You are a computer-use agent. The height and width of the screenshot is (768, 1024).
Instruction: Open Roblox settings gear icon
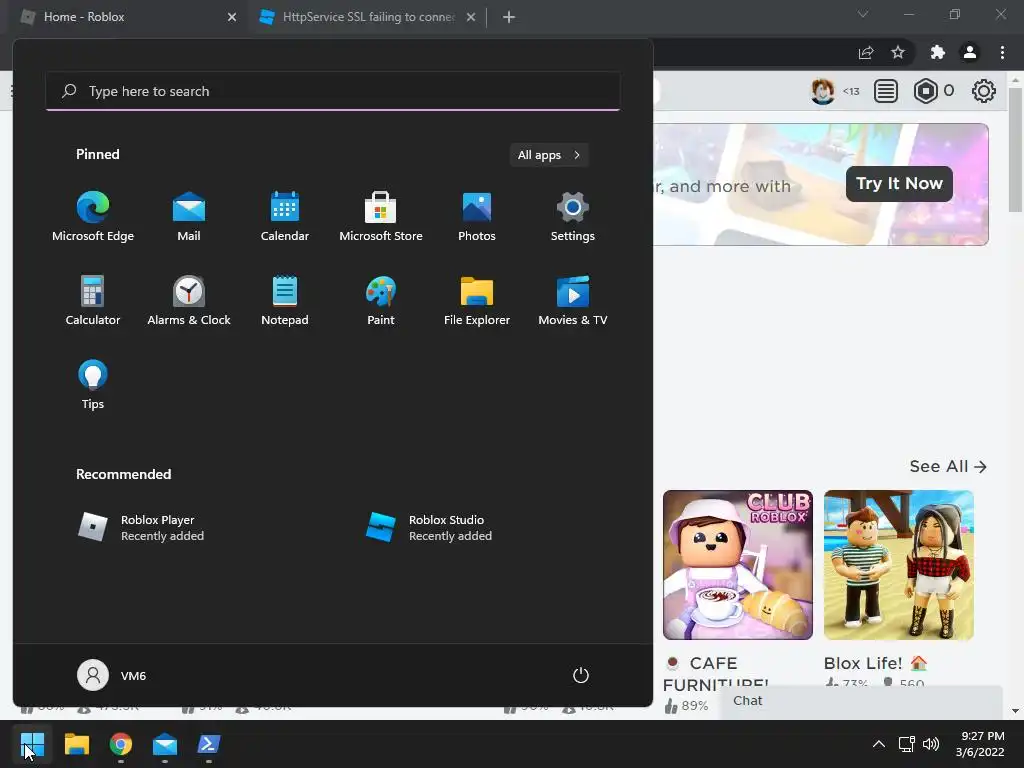(x=984, y=91)
